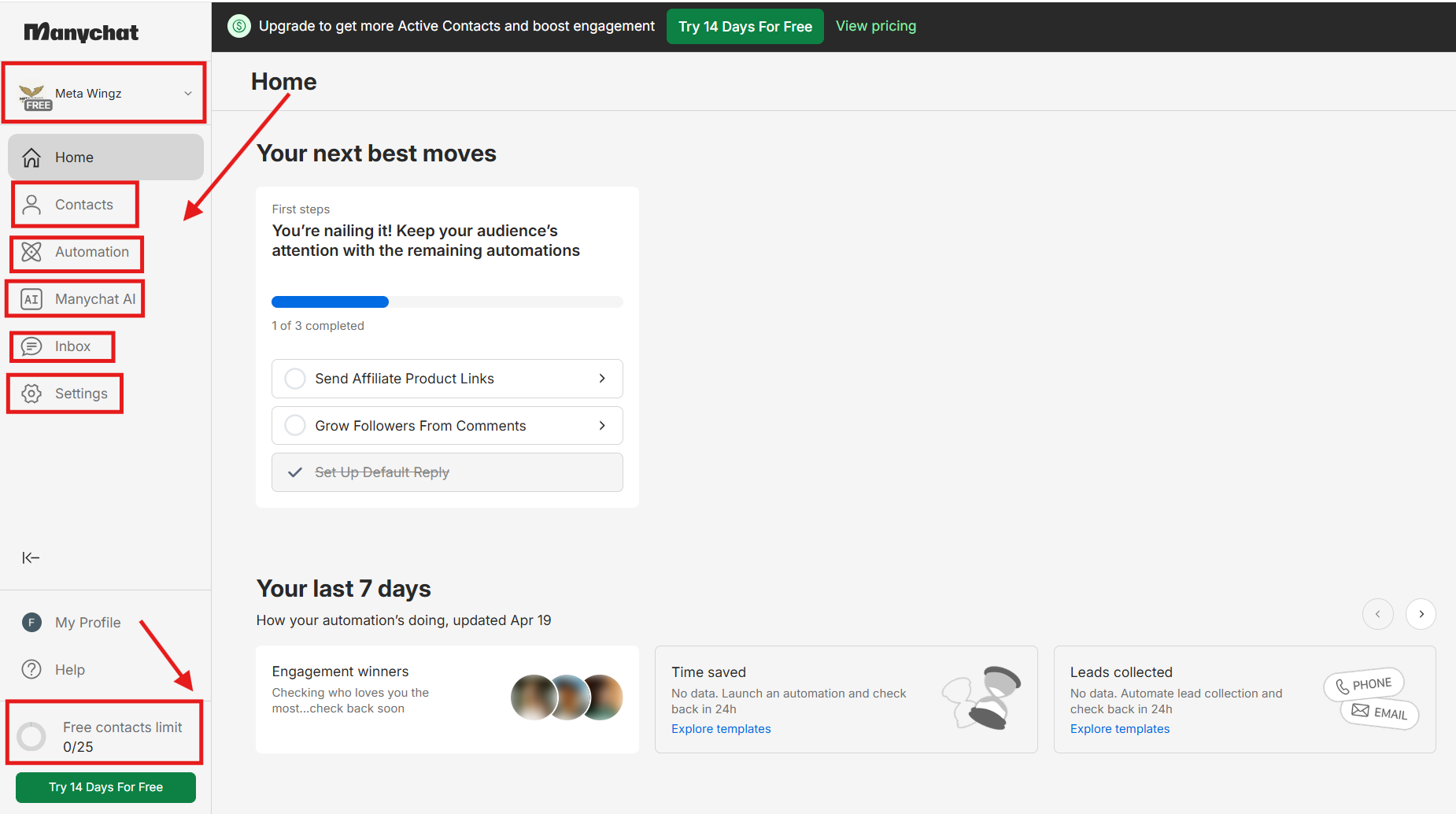Click the Meta Wingz FREE account avatar
1456x814 pixels.
(35, 97)
